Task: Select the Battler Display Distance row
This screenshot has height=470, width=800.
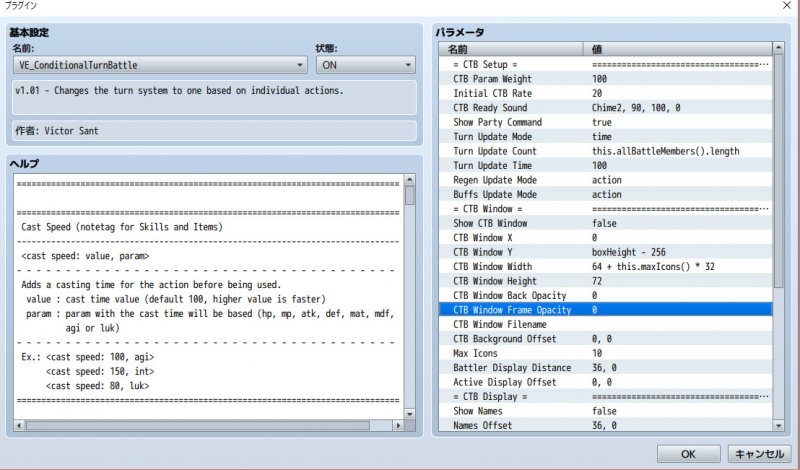Action: pos(606,368)
